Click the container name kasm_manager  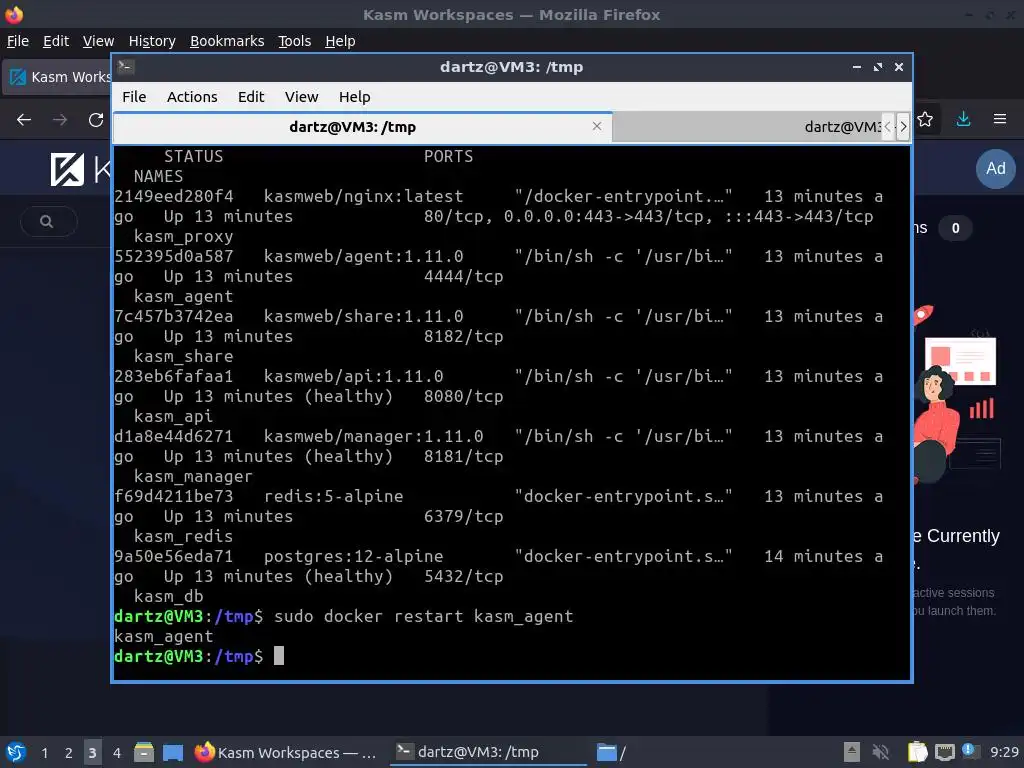[193, 477]
